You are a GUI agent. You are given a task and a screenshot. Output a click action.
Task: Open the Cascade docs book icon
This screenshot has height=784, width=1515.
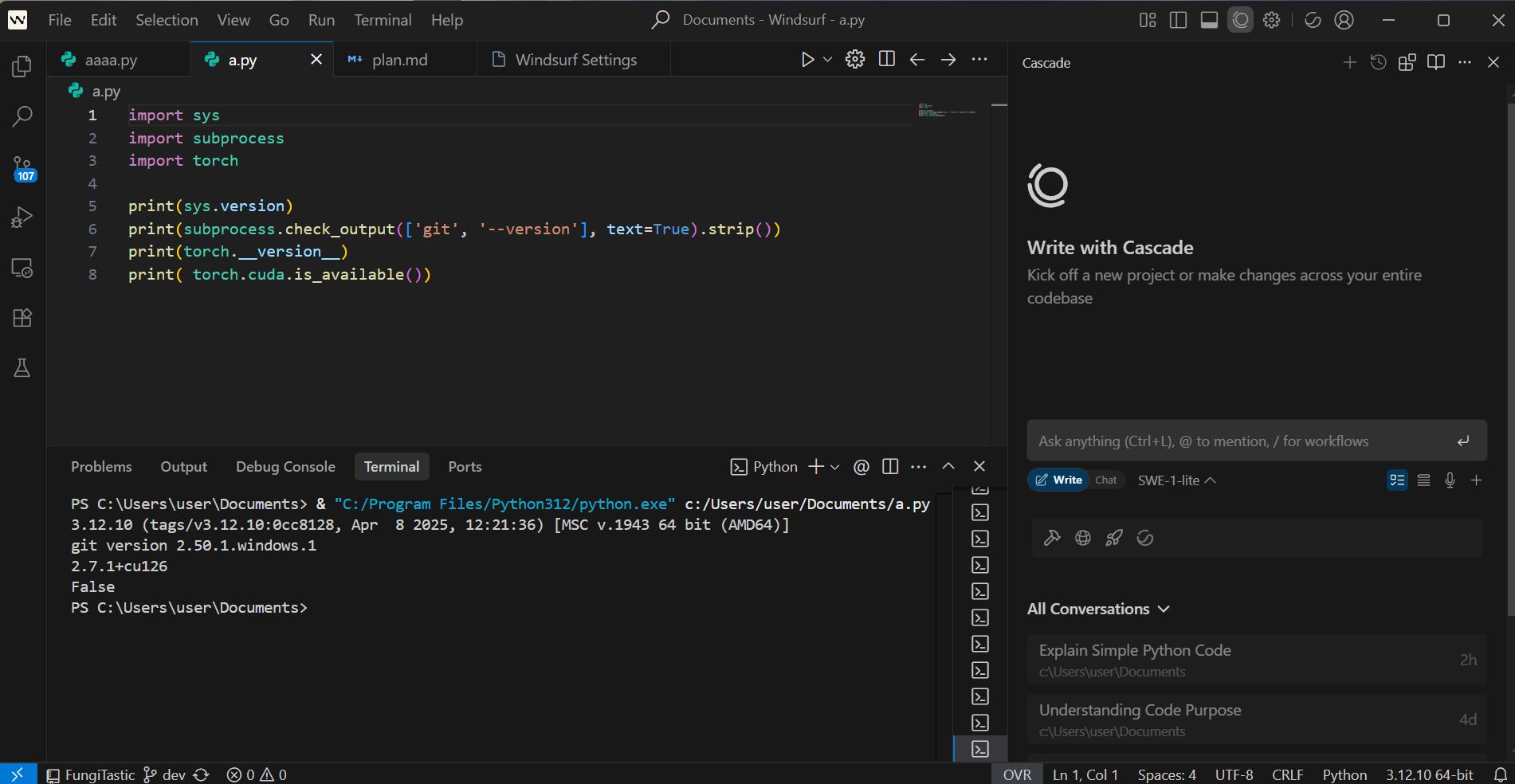[x=1436, y=62]
